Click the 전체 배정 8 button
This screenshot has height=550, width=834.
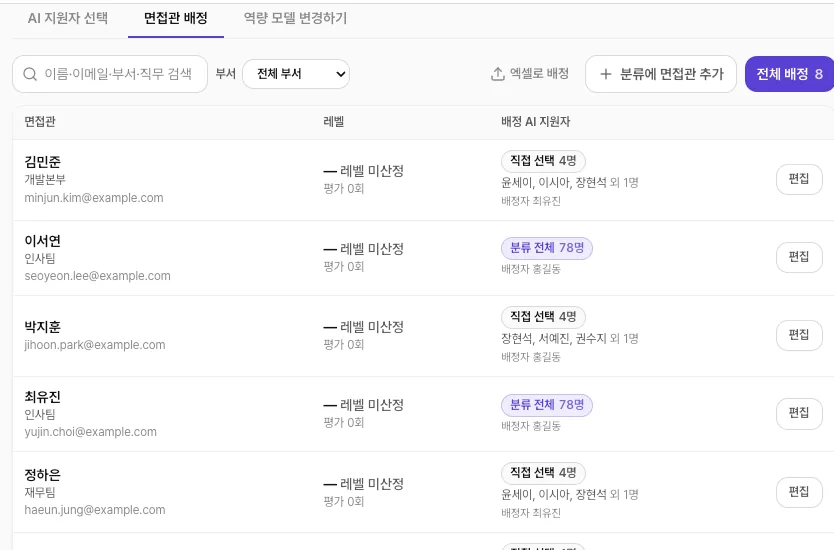coord(789,74)
